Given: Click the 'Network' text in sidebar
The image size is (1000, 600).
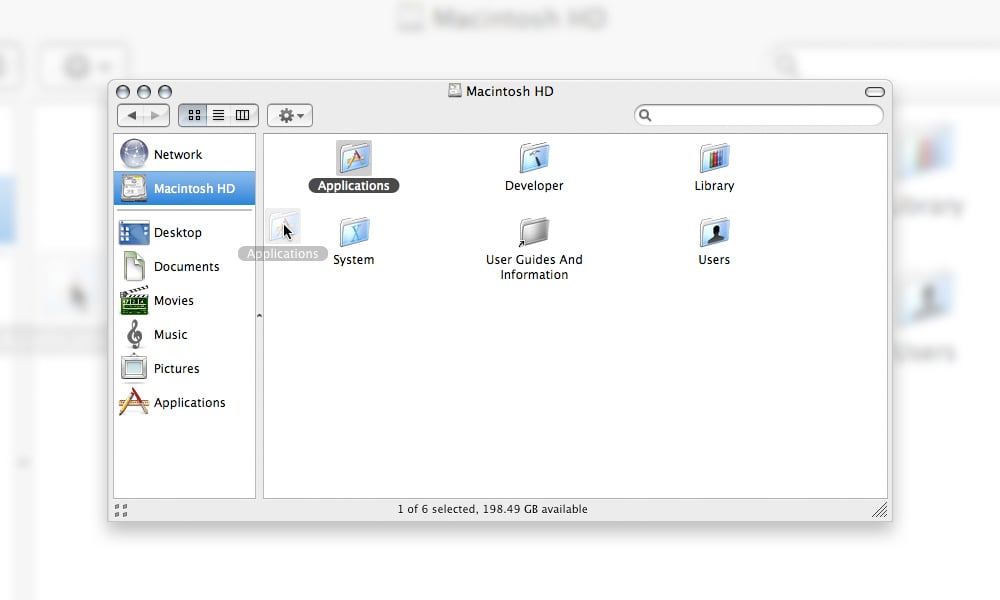Looking at the screenshot, I should point(178,154).
